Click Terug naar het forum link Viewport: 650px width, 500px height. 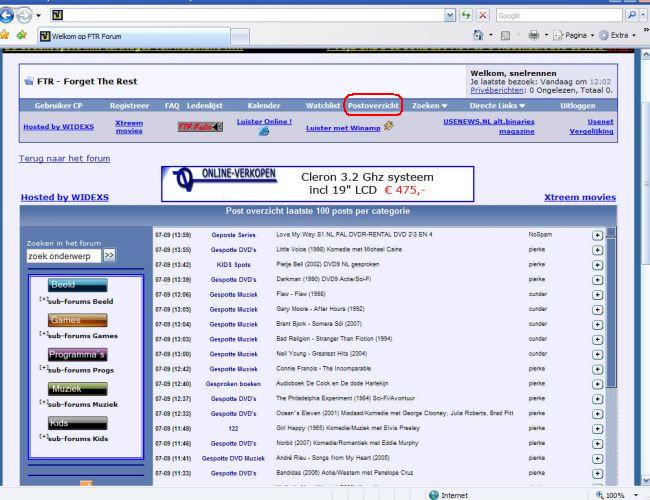[x=65, y=158]
